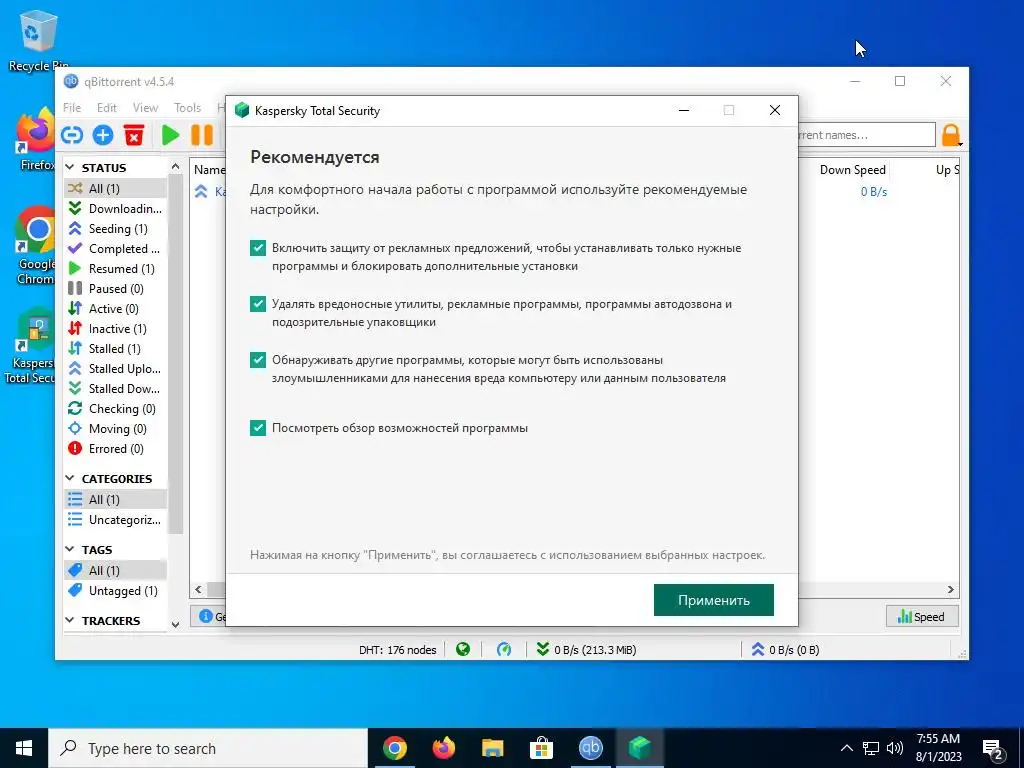
Task: Open the Edit menu in qBittorrent
Action: pyautogui.click(x=106, y=108)
